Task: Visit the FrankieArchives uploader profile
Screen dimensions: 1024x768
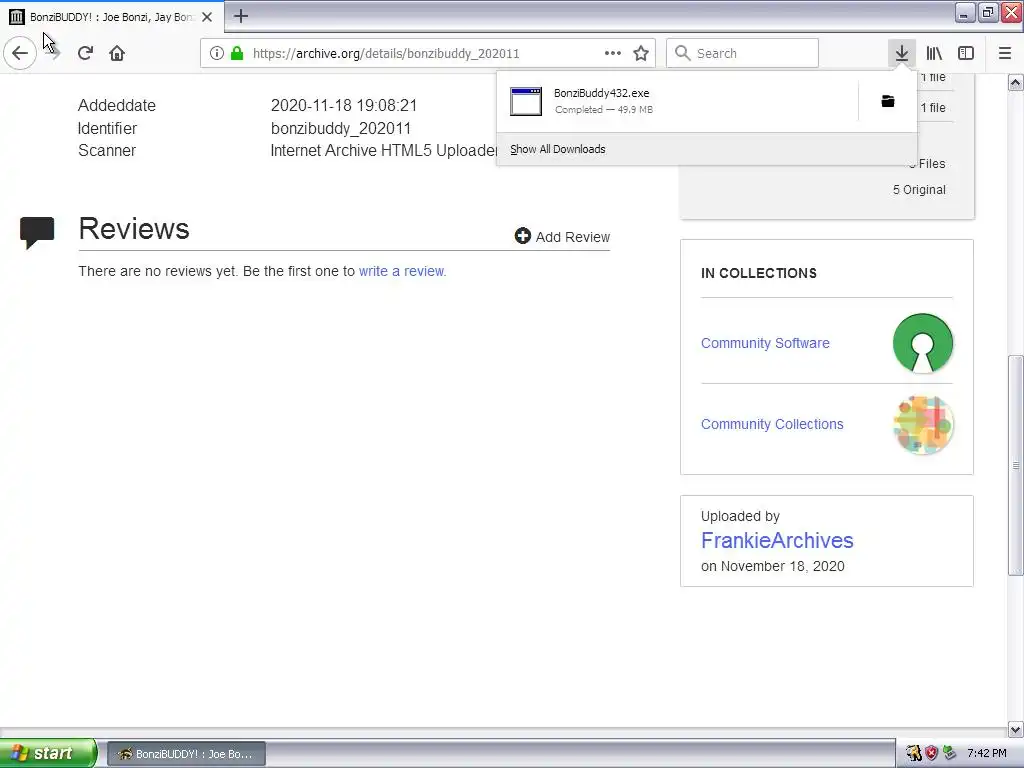Action: [x=777, y=540]
